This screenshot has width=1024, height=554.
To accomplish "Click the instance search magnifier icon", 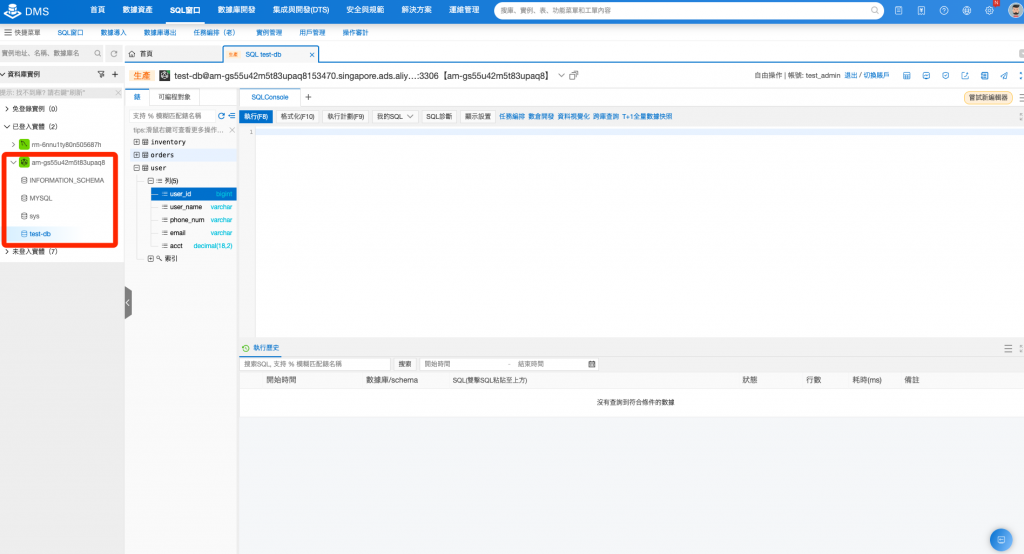I will click(x=97, y=54).
